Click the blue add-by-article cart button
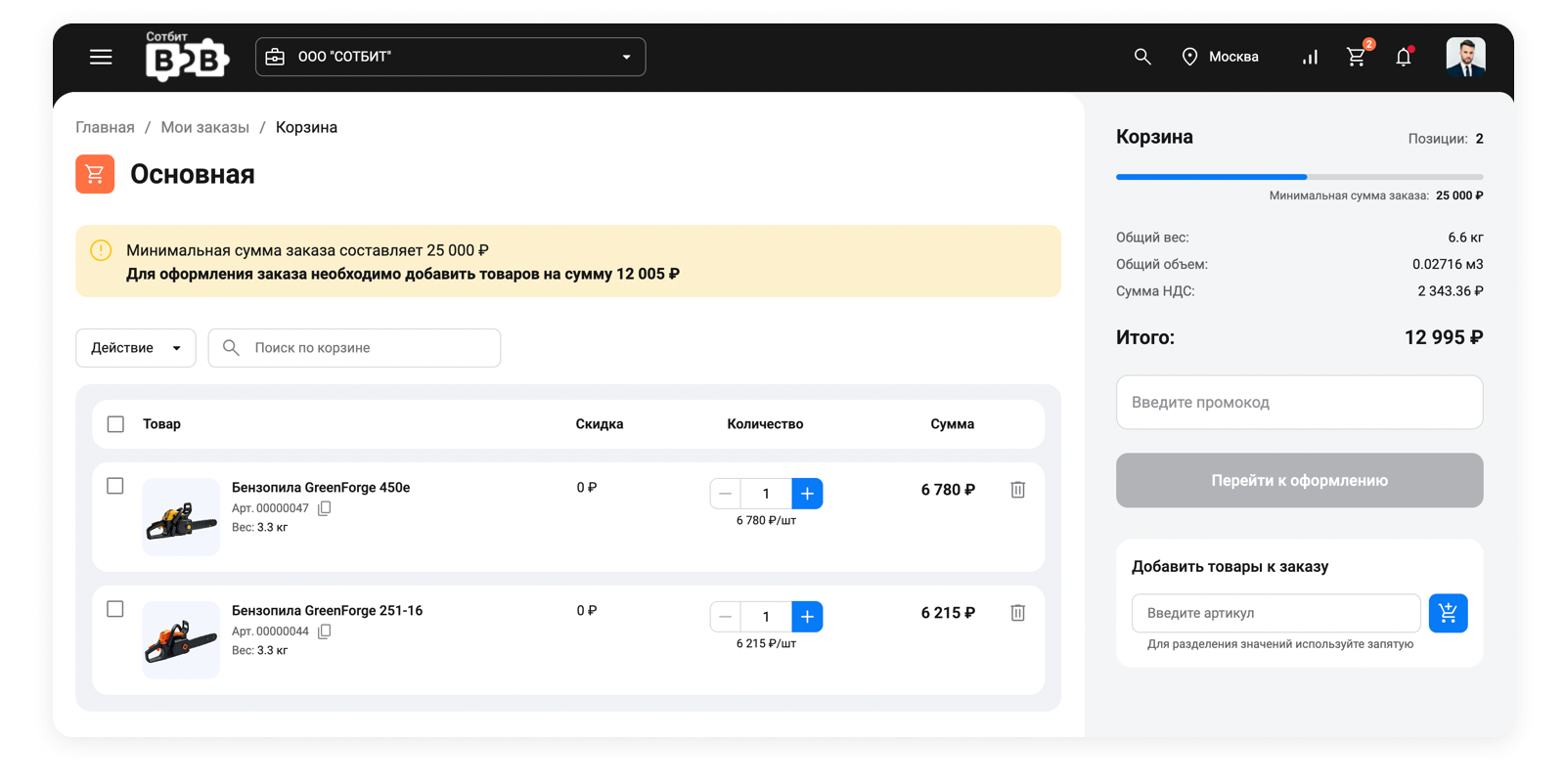 point(1448,613)
